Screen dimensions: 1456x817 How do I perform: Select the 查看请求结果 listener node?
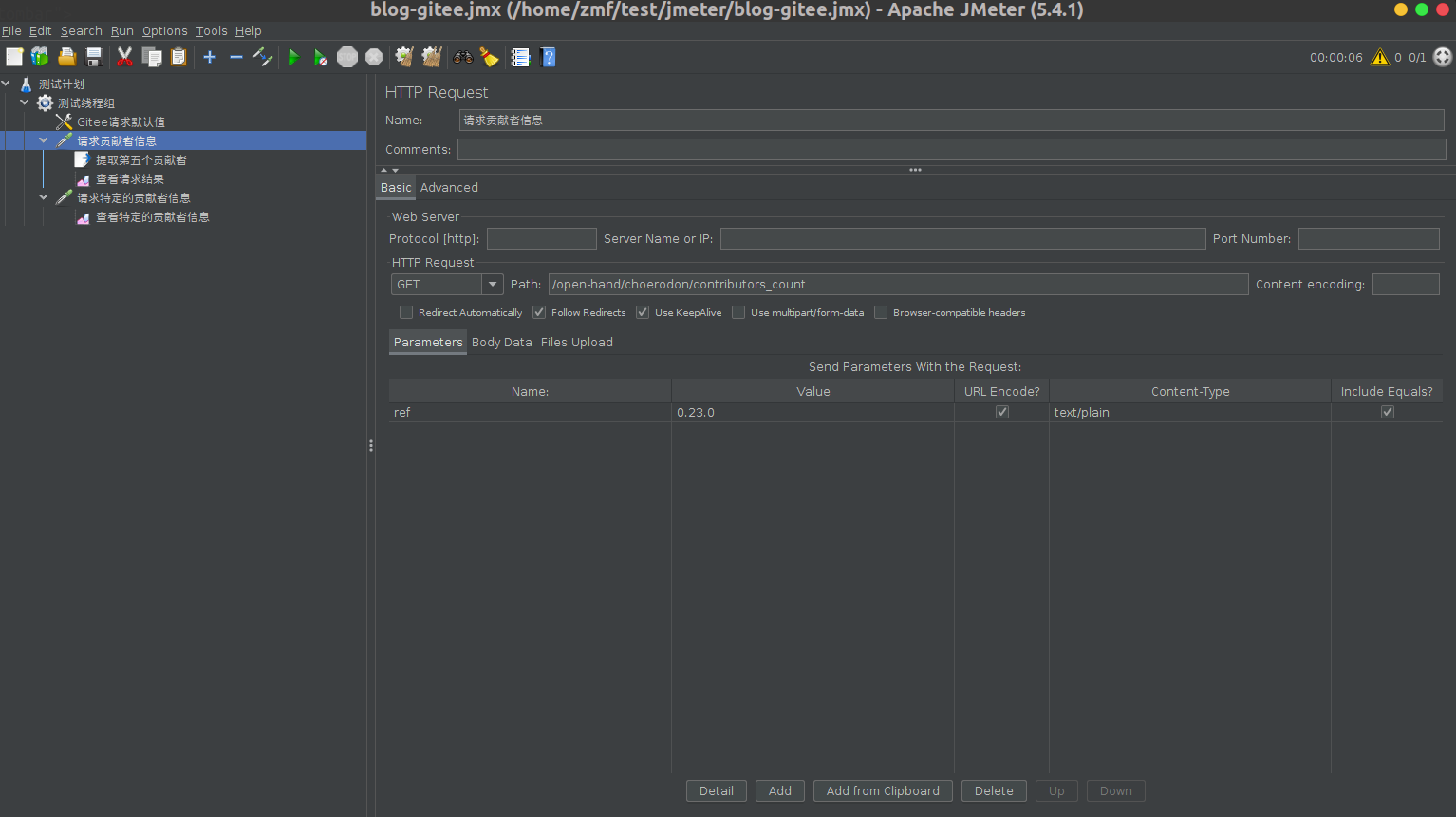130,178
